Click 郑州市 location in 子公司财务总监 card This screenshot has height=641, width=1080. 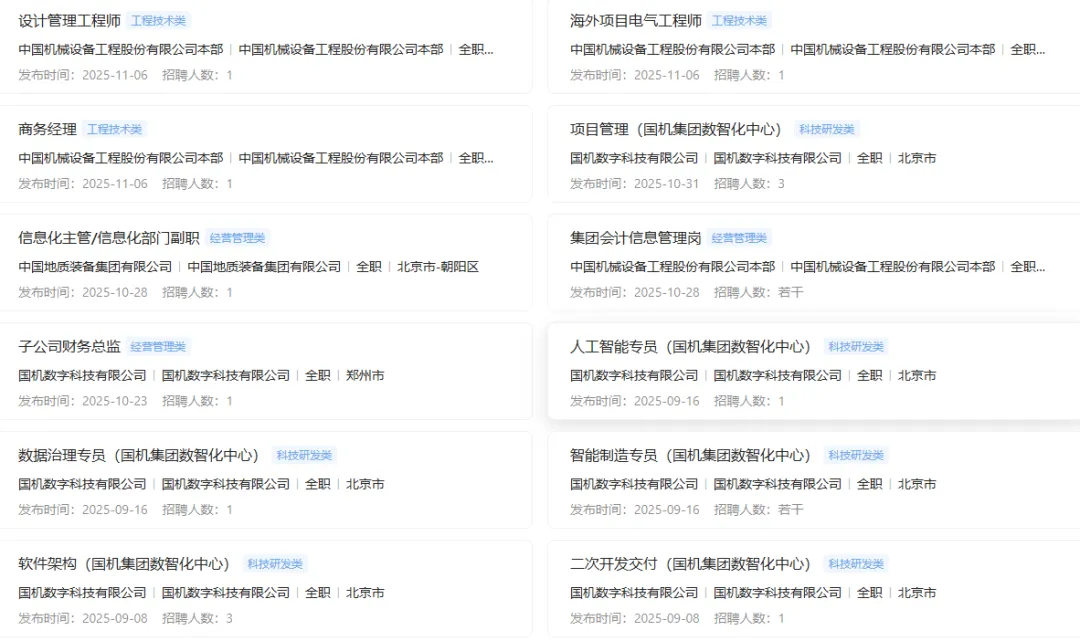(365, 375)
